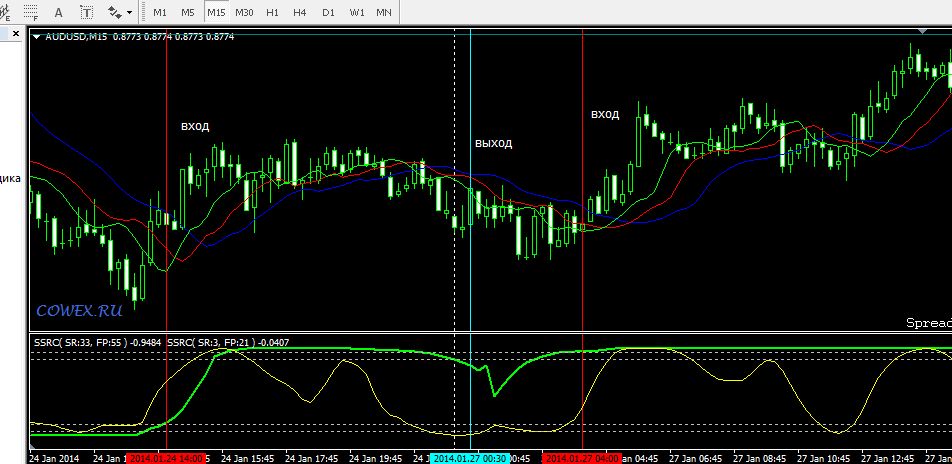Select the active M15 timeframe button
Image resolution: width=952 pixels, height=464 pixels.
(216, 12)
